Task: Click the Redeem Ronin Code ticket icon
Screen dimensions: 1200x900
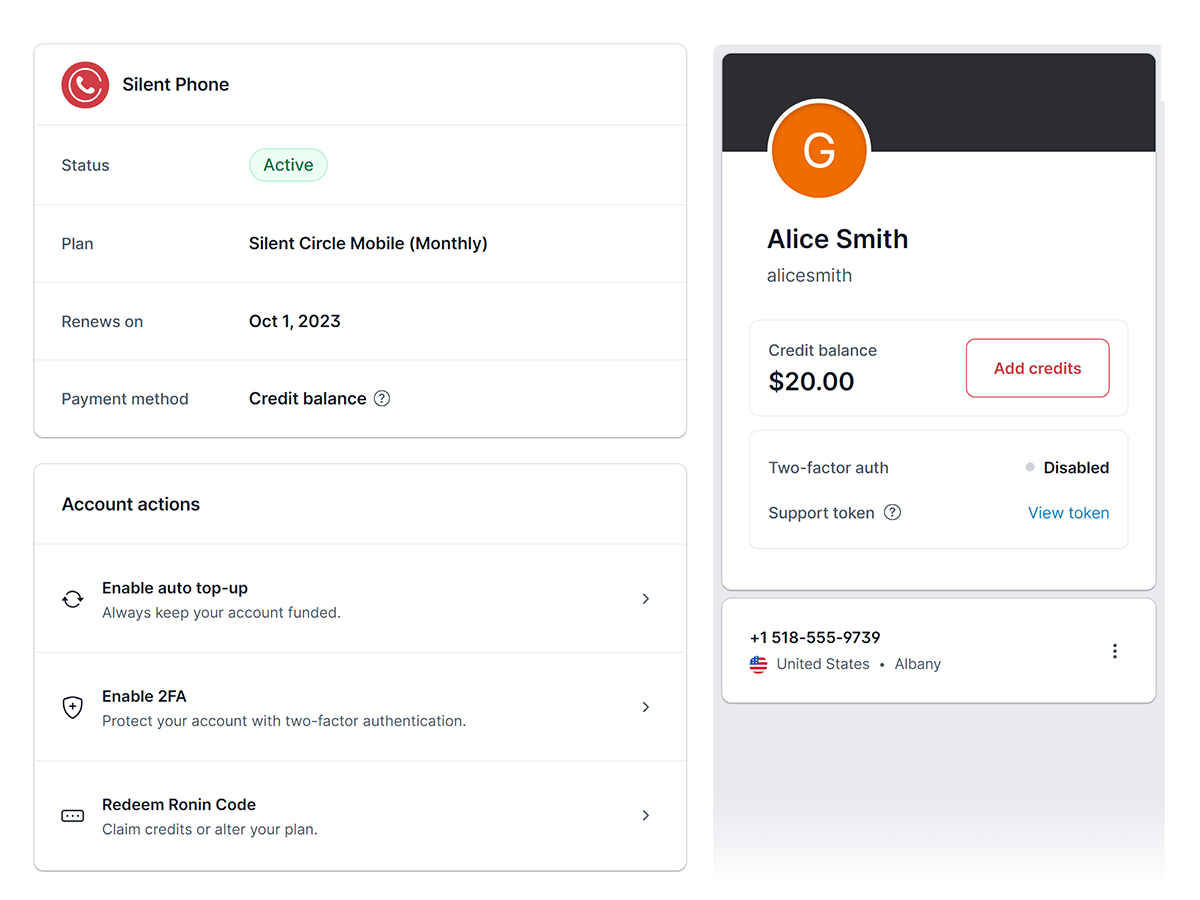Action: point(73,816)
